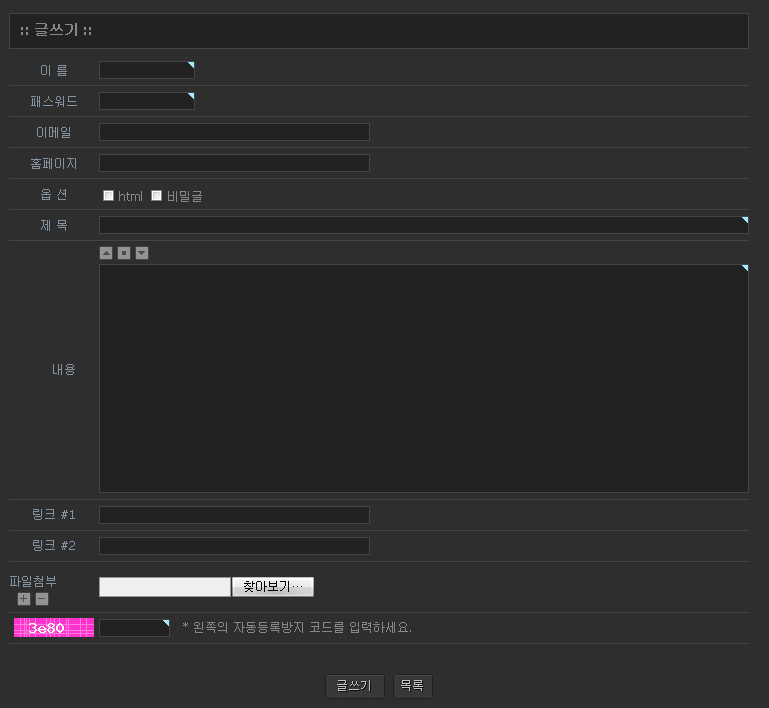This screenshot has height=708, width=769.
Task: Focus the 제목 (subject) input field
Action: 423,225
